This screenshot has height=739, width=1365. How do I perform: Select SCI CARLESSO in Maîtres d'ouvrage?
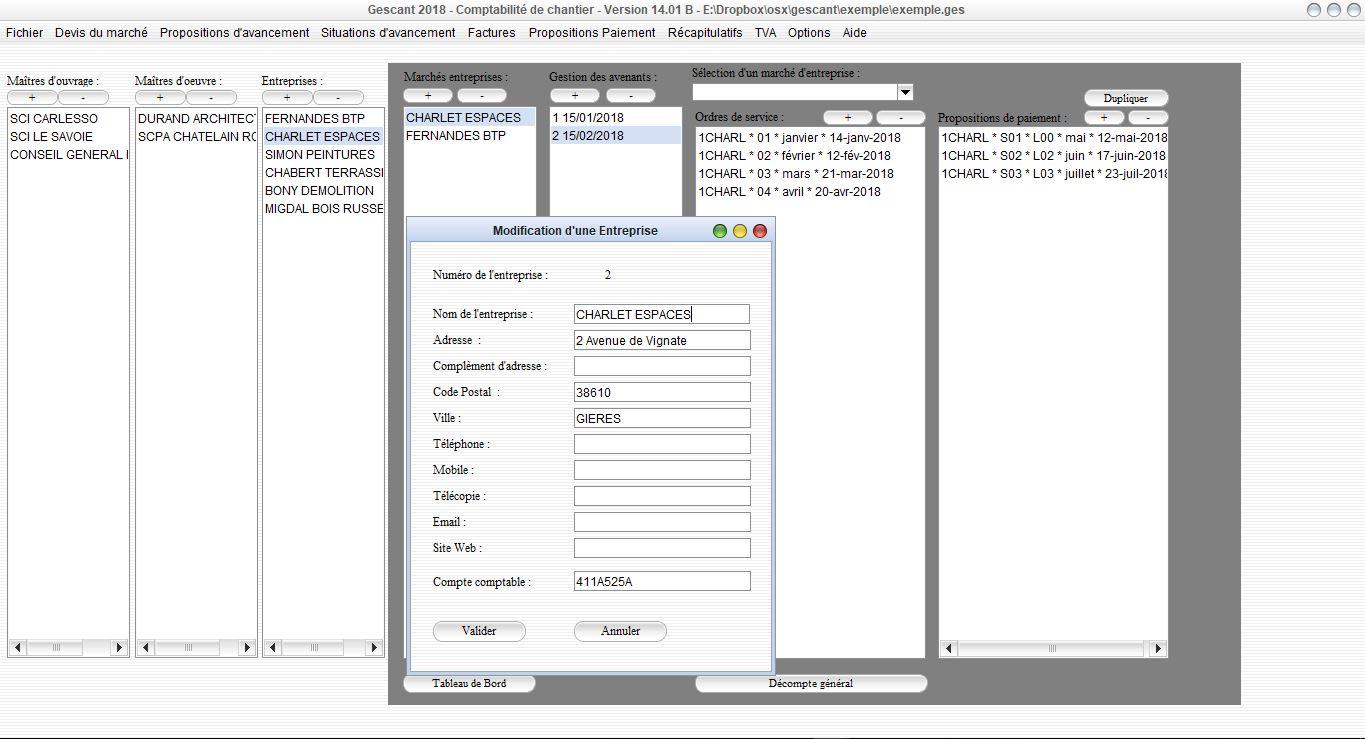click(x=68, y=118)
